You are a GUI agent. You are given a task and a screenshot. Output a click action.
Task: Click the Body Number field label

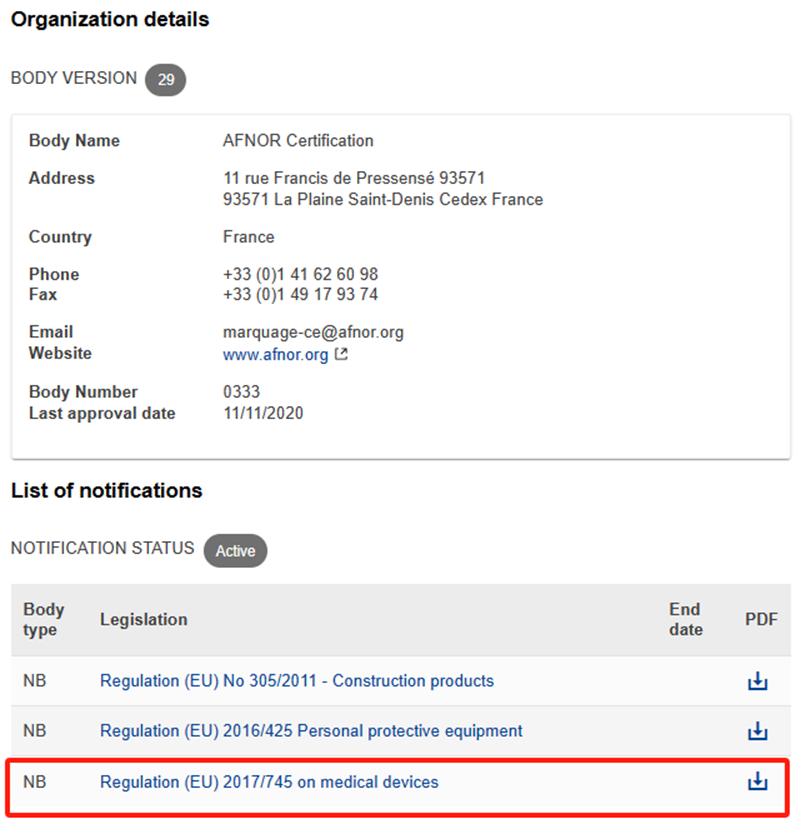coord(83,392)
